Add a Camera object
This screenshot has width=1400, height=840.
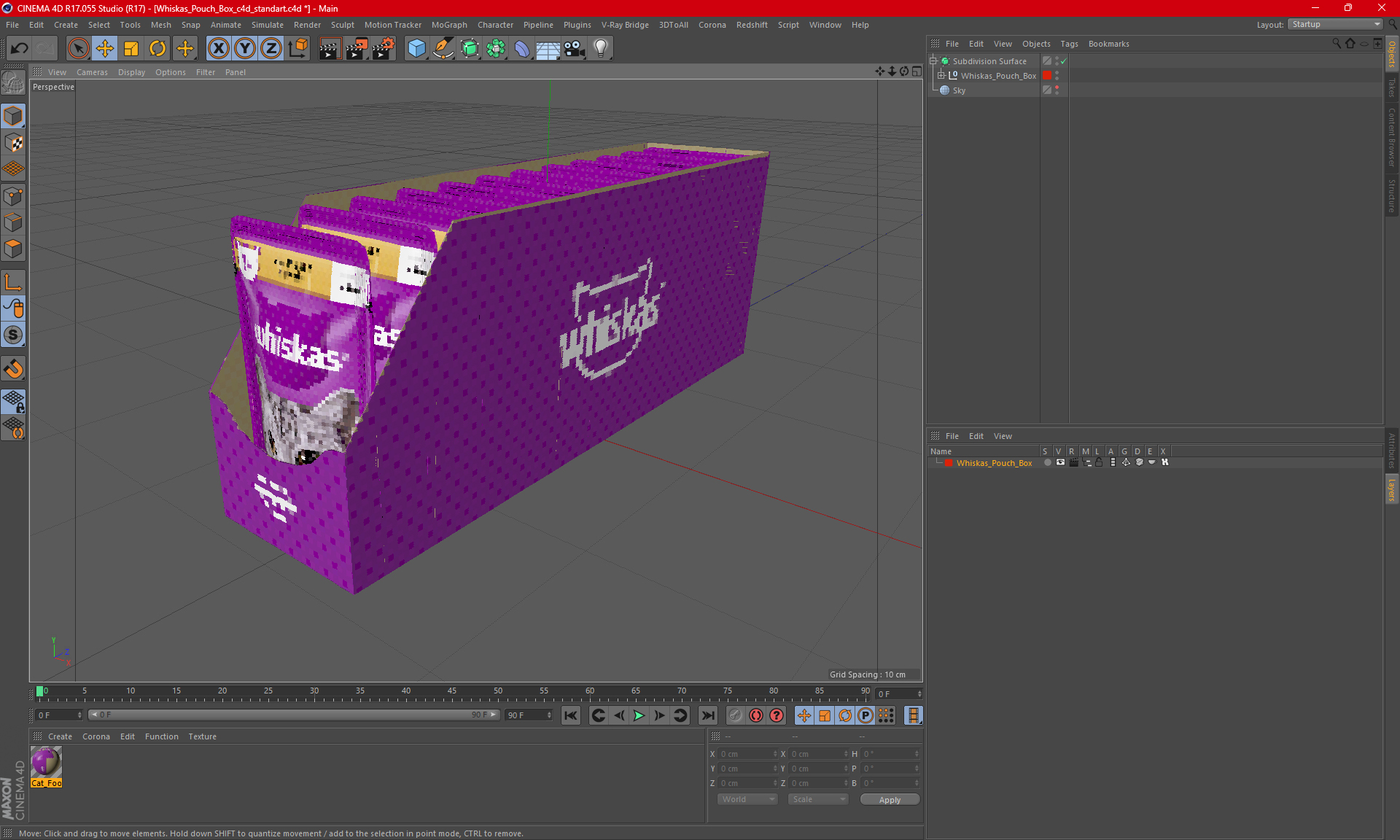pyautogui.click(x=574, y=49)
